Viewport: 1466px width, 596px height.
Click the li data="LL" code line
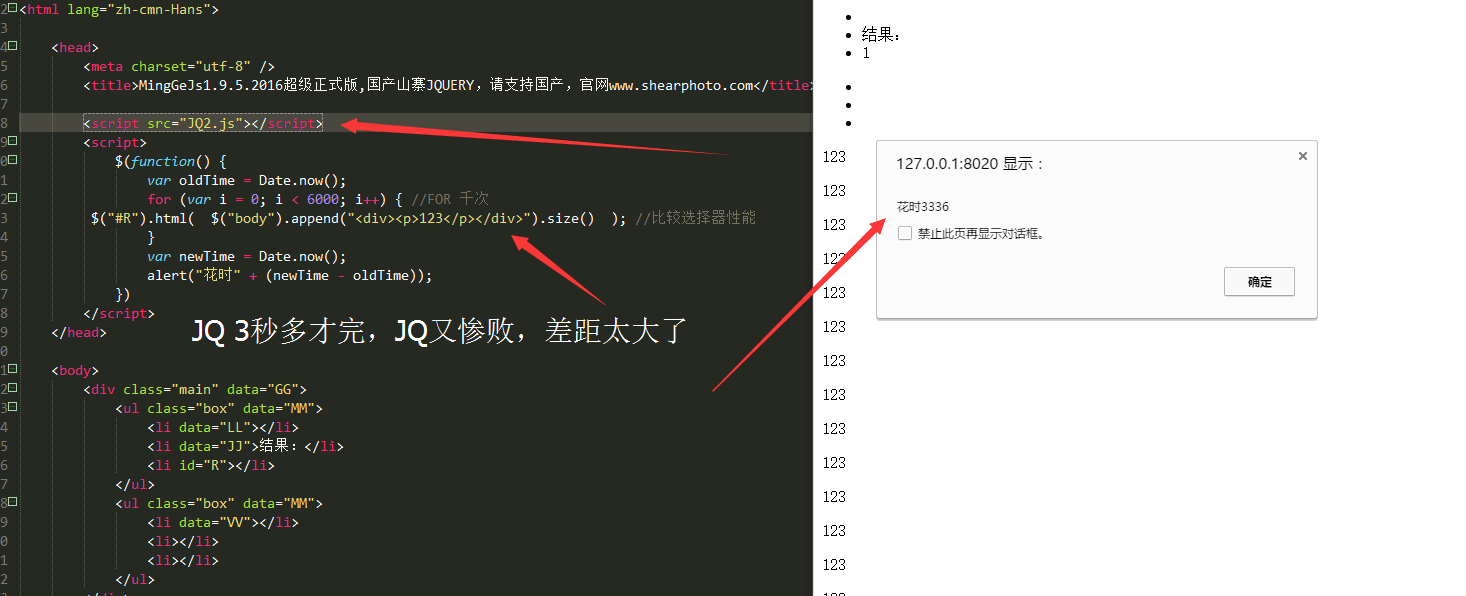222,427
